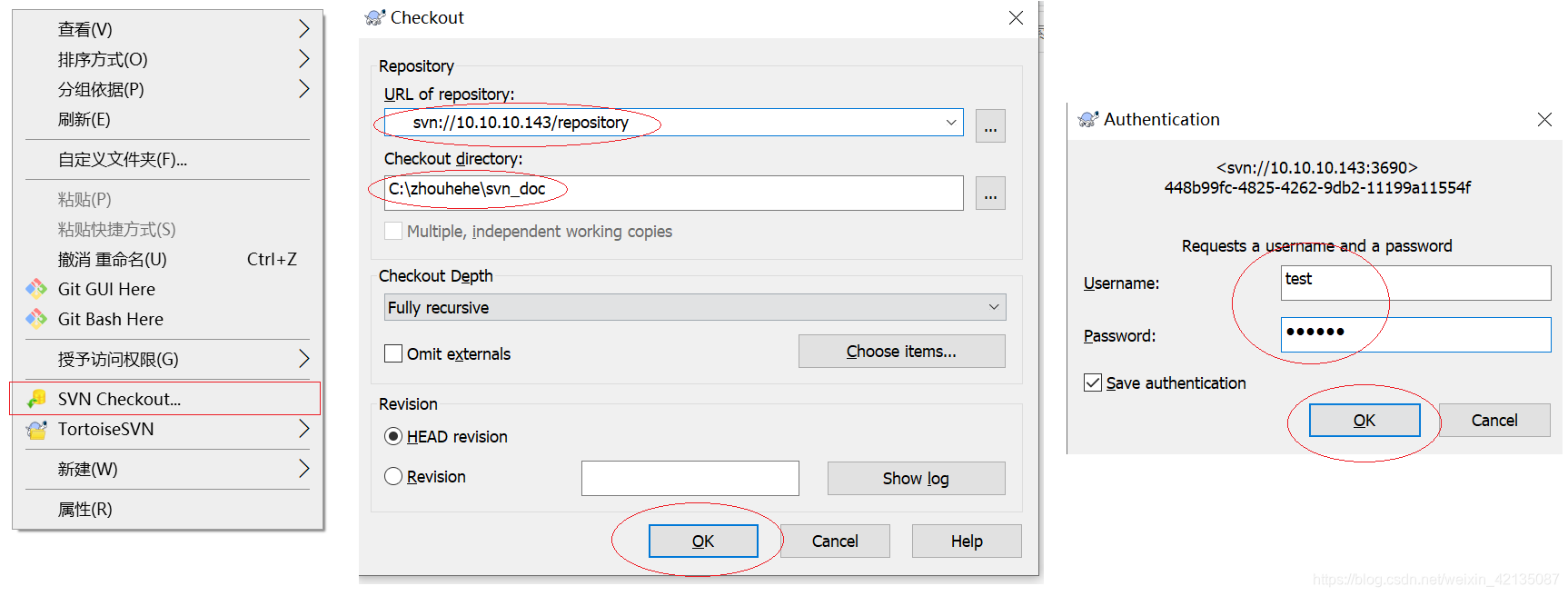The height and width of the screenshot is (596, 1568).
Task: Click the svn://10.10.10.143:3690 realm text
Action: pyautogui.click(x=1317, y=167)
